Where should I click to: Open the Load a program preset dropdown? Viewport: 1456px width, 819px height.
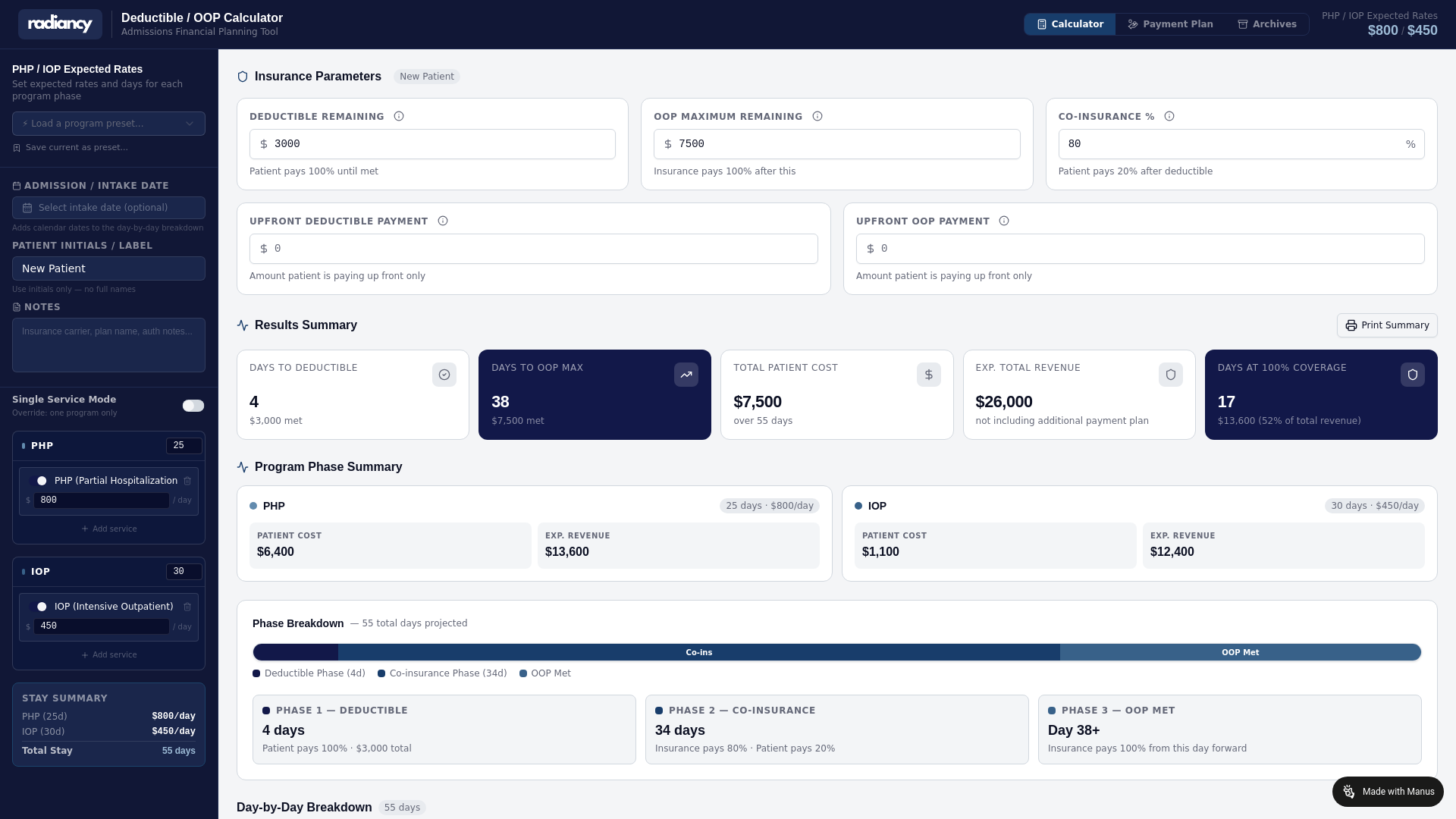[x=108, y=124]
